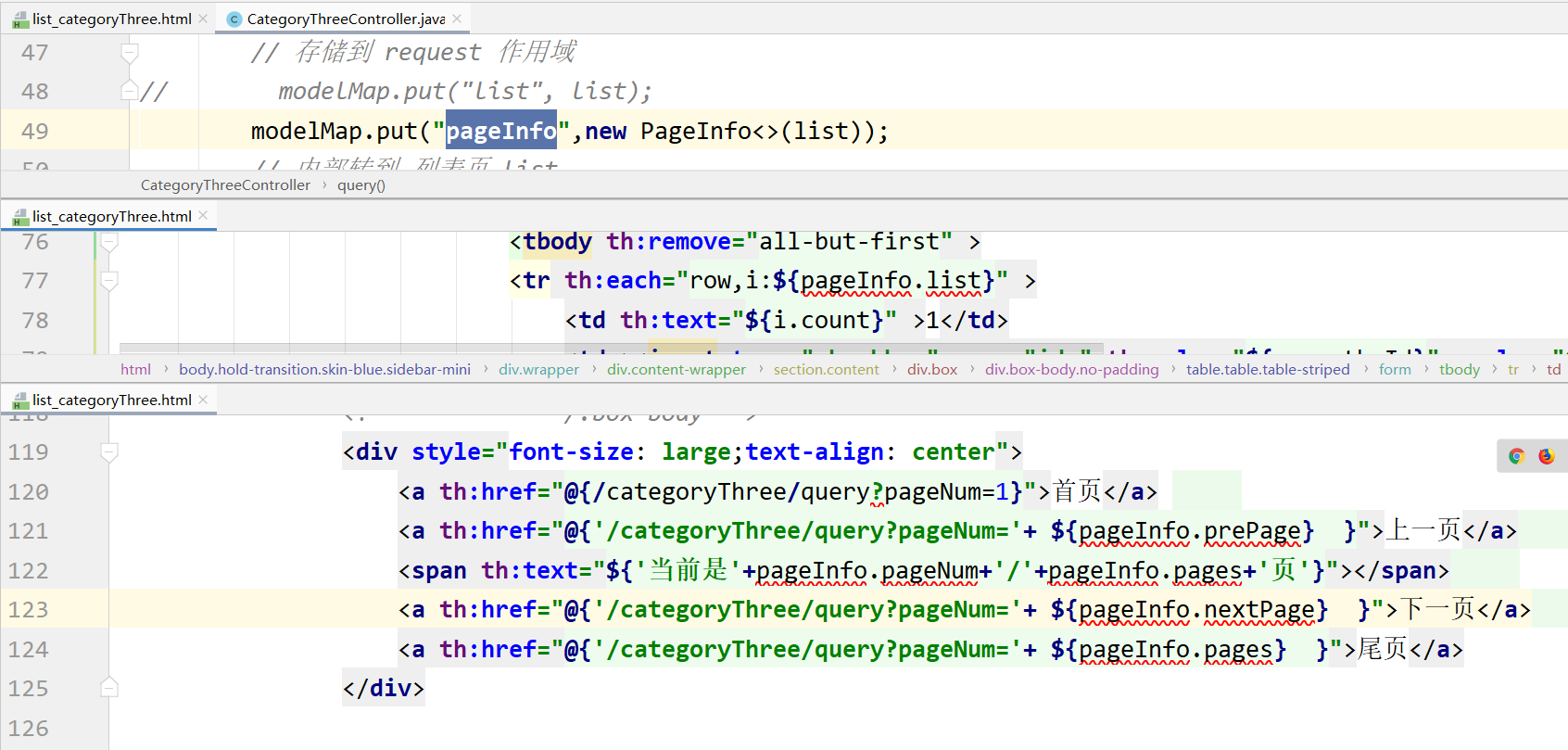Activate bottom pane list_categoryThree.html tab
This screenshot has width=1568, height=750.
coord(111,400)
